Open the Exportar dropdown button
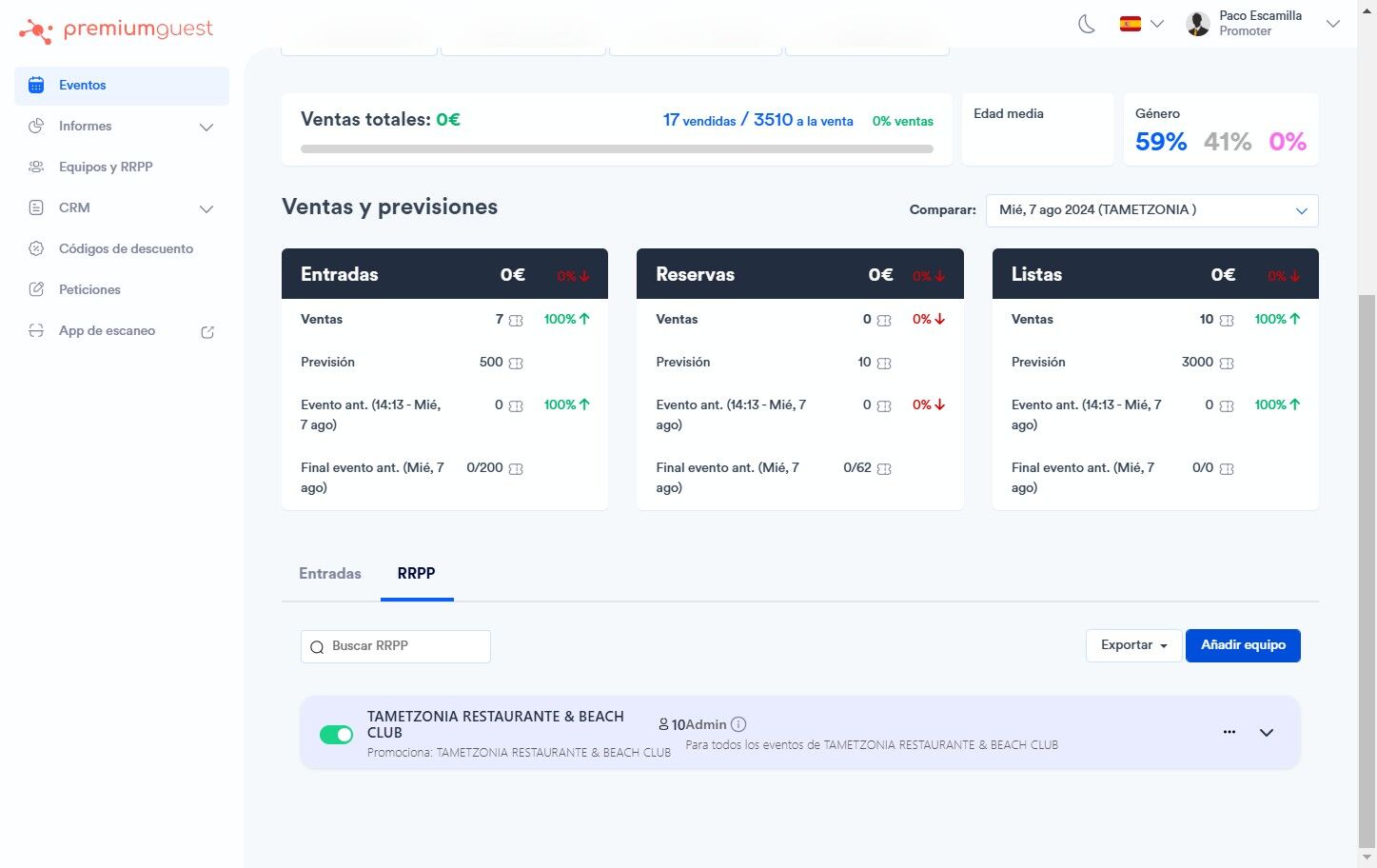Screen dimensions: 1377x868 coord(1134,645)
